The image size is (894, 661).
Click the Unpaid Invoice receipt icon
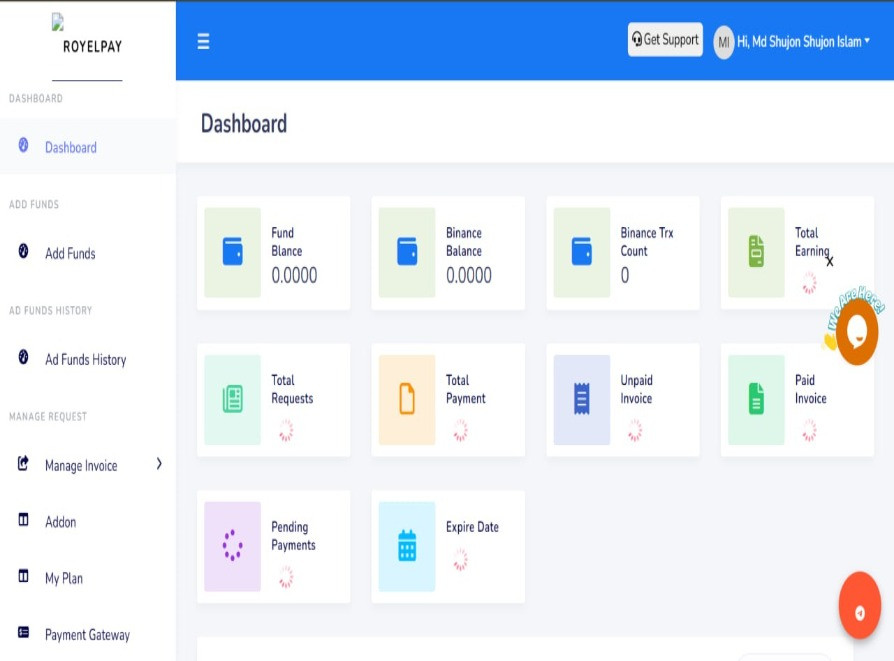click(582, 399)
